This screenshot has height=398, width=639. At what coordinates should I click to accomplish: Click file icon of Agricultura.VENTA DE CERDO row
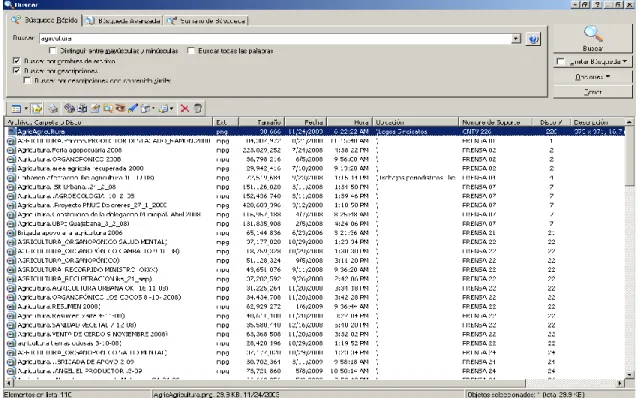tap(11, 334)
